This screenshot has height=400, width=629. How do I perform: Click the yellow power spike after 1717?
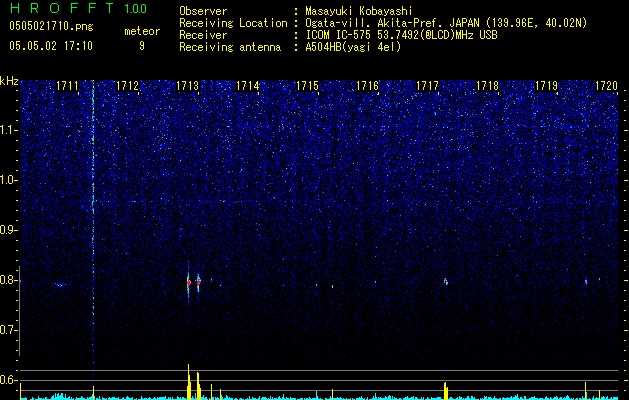point(446,391)
